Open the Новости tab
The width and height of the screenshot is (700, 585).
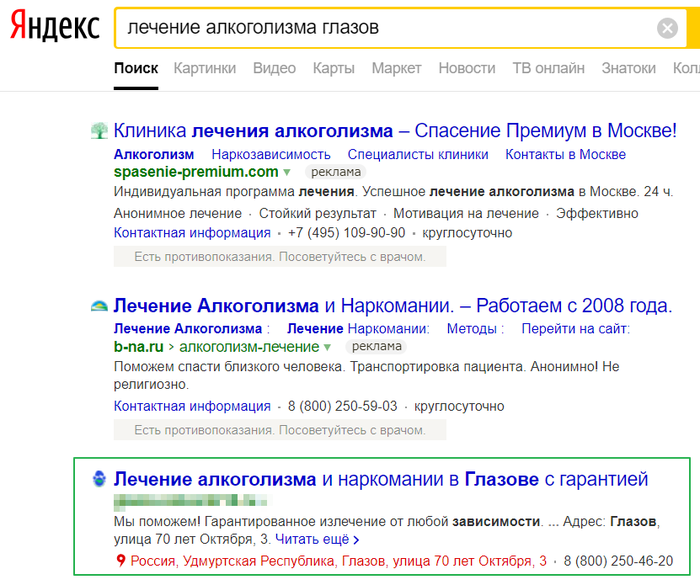(467, 68)
